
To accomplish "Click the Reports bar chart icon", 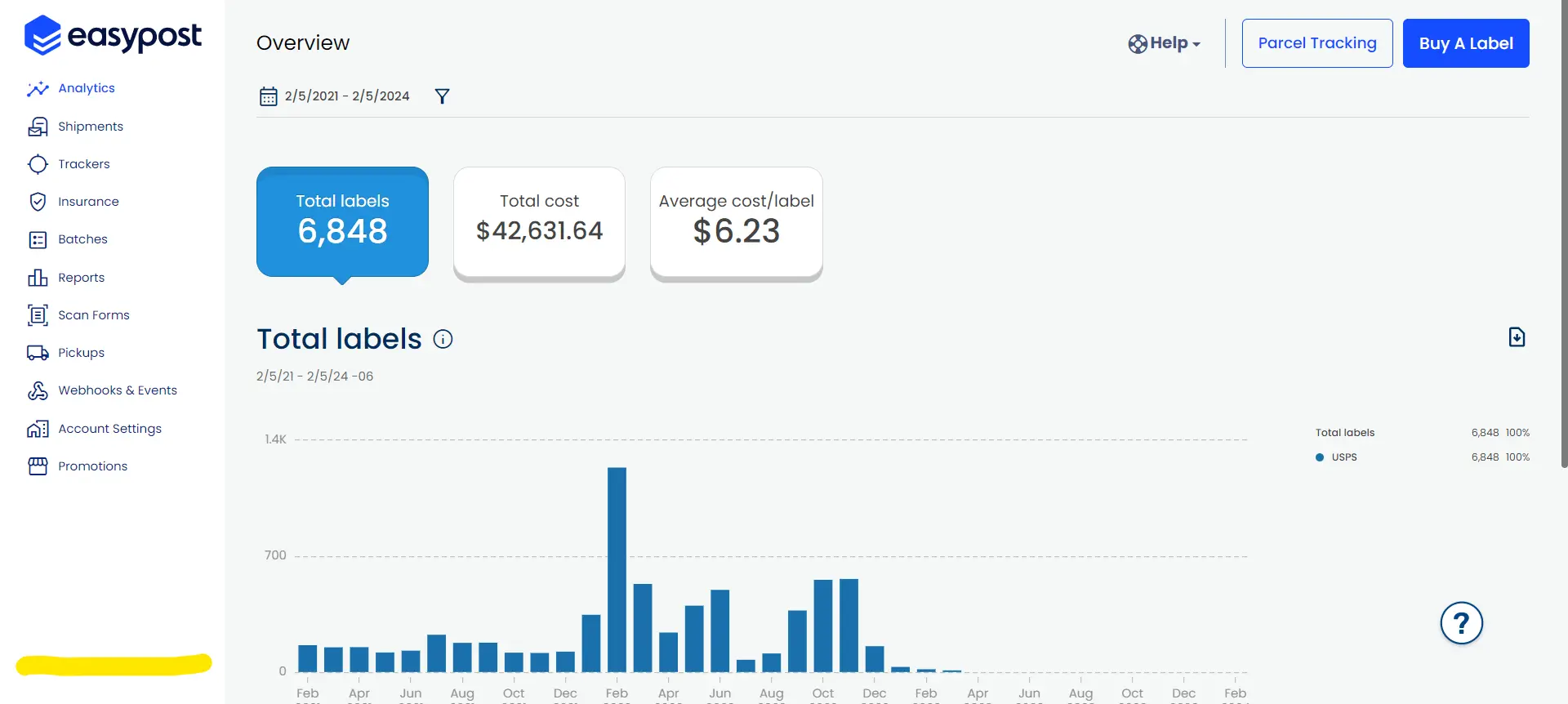I will pos(38,278).
